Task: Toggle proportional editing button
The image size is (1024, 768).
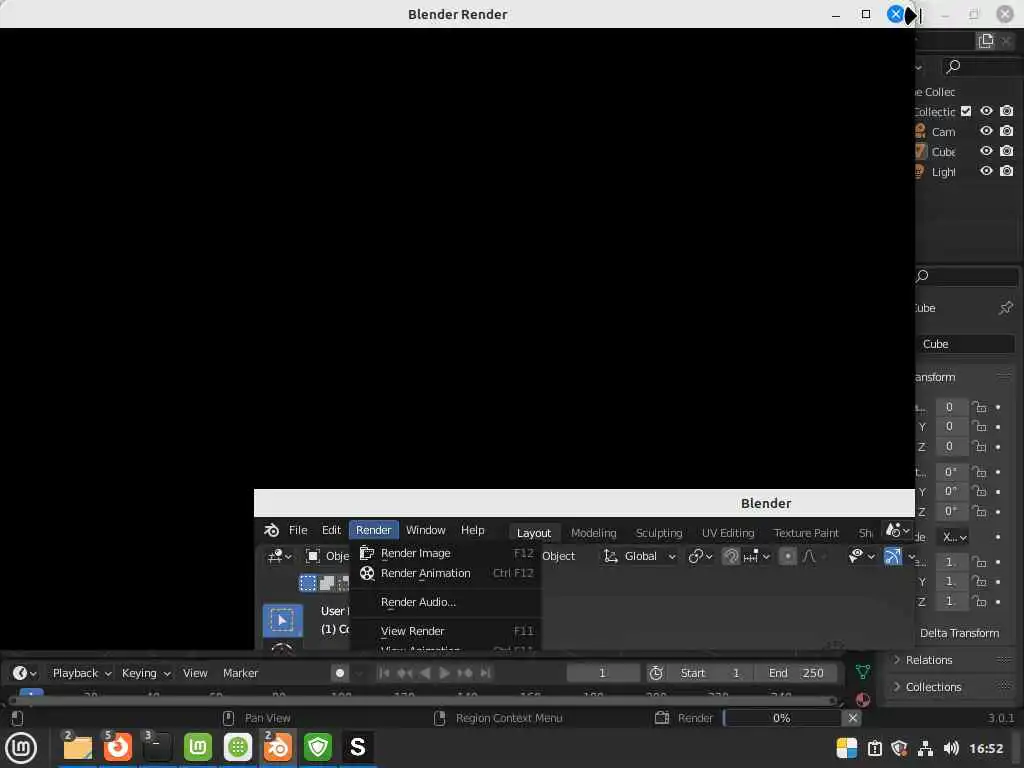Action: pyautogui.click(x=788, y=556)
